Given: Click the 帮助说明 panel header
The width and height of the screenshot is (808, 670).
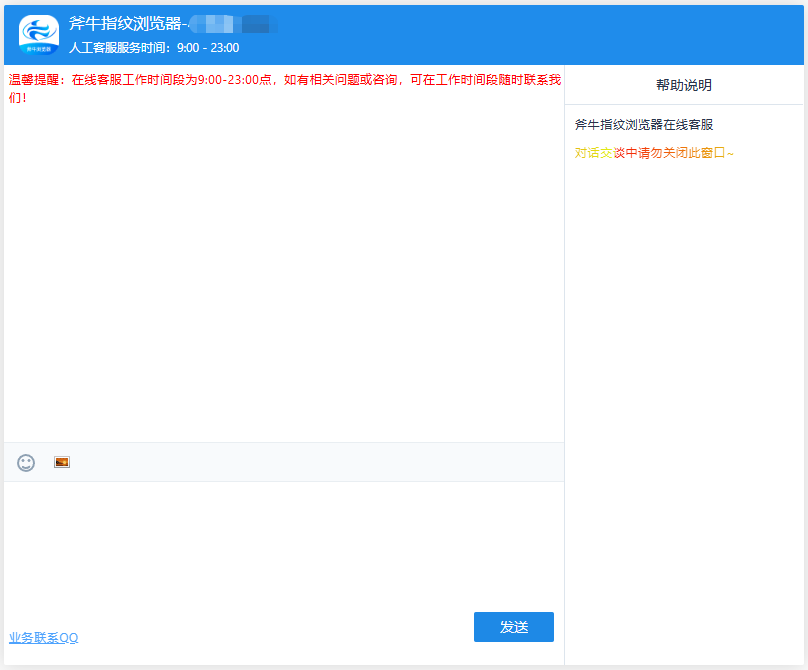Looking at the screenshot, I should 684,84.
